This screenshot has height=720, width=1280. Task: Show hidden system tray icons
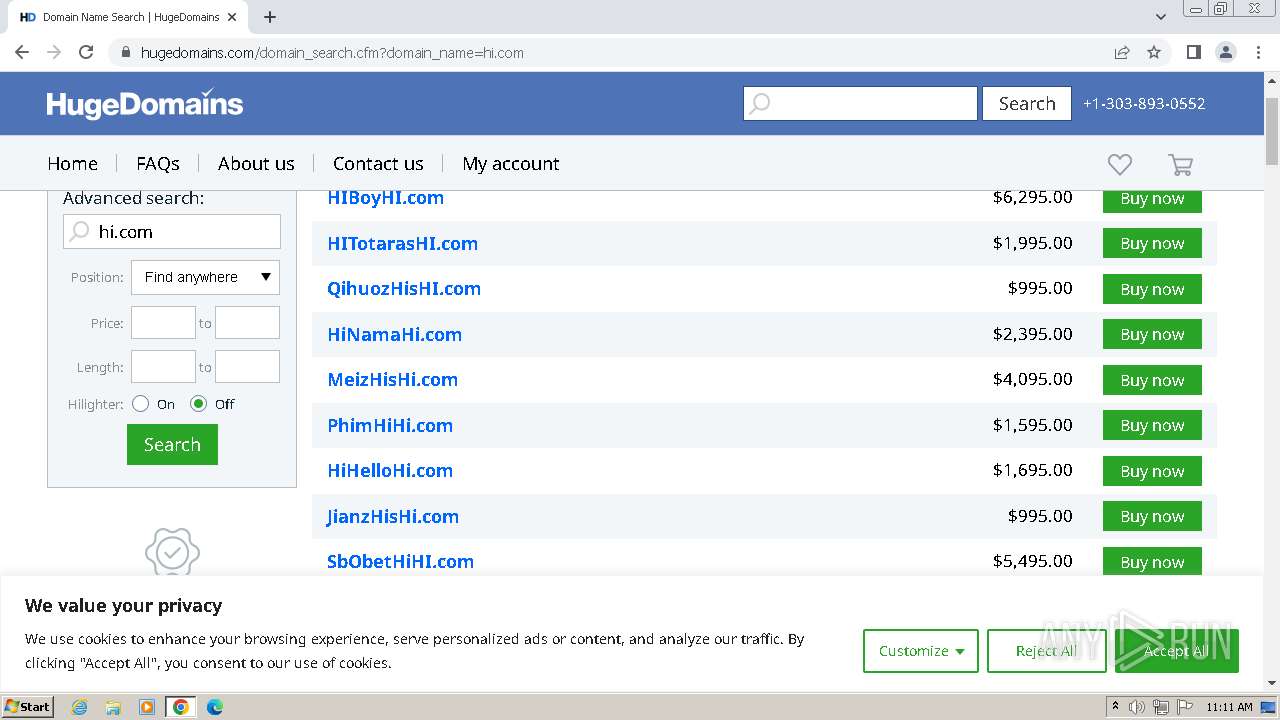1115,707
